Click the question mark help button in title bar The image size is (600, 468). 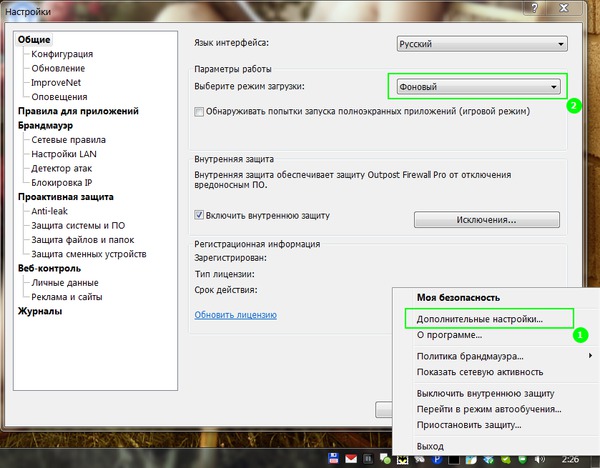click(x=535, y=8)
